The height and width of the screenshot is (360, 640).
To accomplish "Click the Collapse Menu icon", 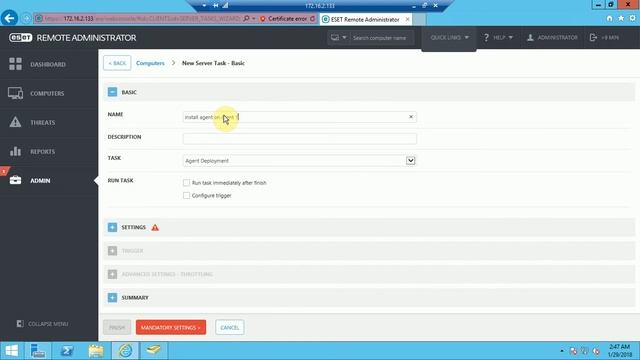I will point(20,324).
